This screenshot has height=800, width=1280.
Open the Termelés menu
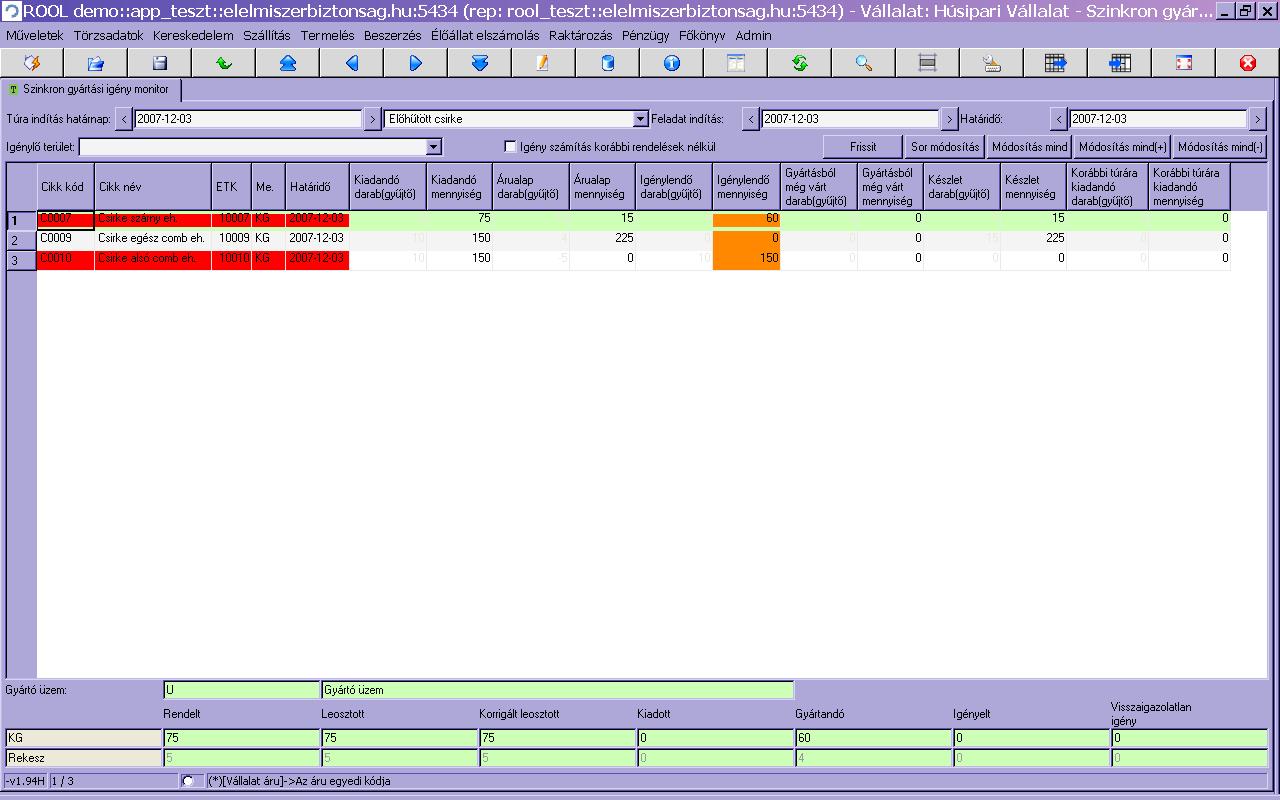point(327,35)
